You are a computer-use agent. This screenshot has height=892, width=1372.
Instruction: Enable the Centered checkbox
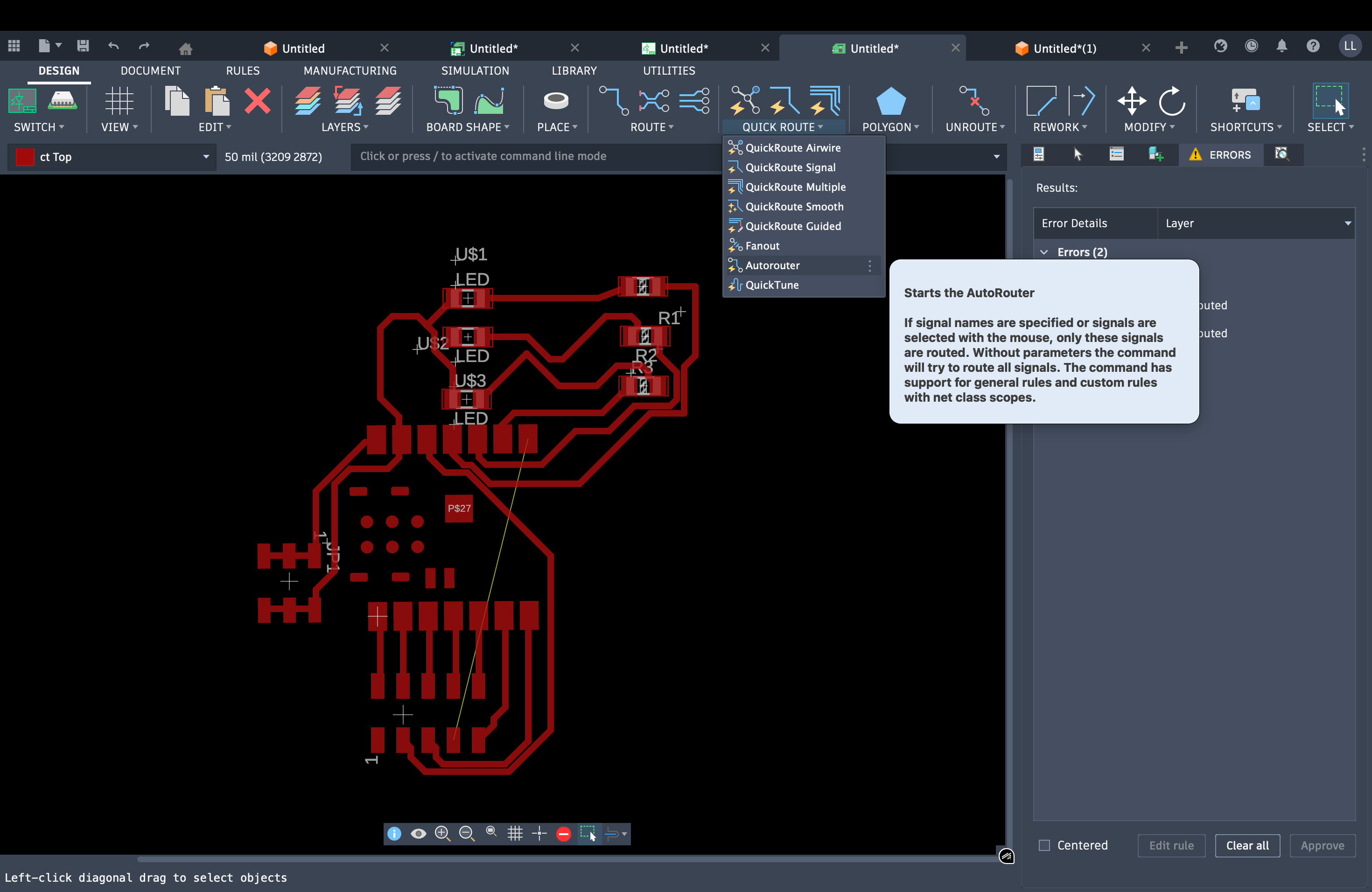(1043, 845)
